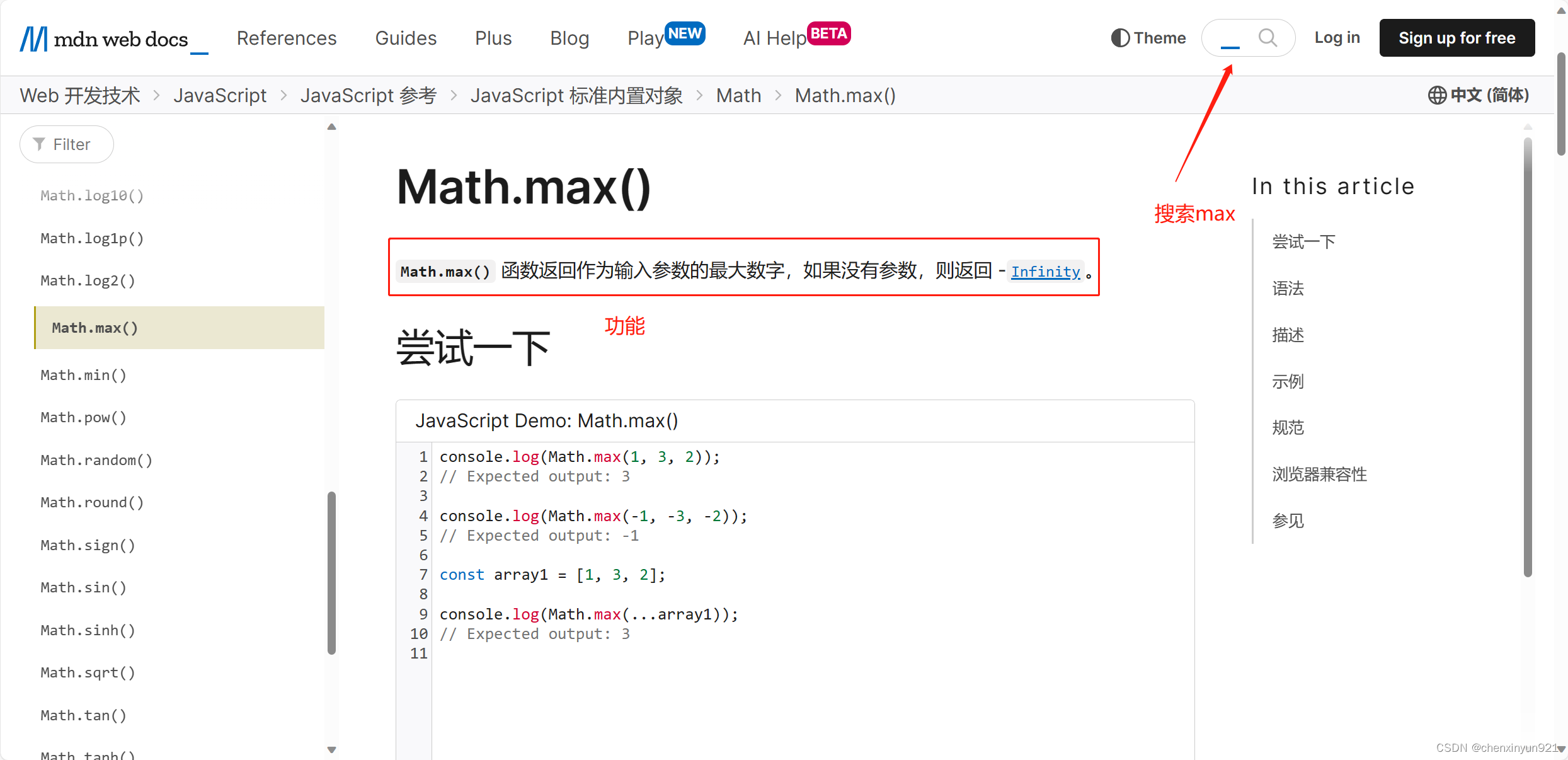Image resolution: width=1568 pixels, height=760 pixels.
Task: Open Math.log10() in sidebar
Action: coord(93,195)
